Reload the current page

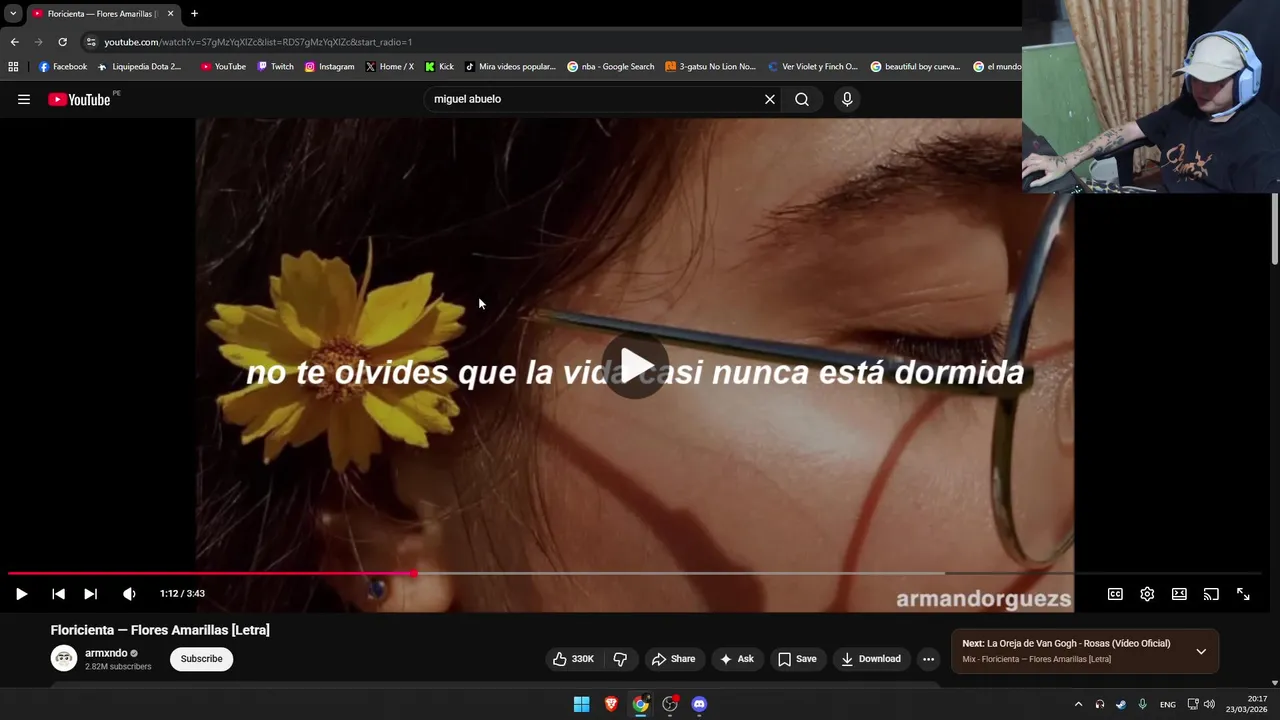pyautogui.click(x=62, y=42)
